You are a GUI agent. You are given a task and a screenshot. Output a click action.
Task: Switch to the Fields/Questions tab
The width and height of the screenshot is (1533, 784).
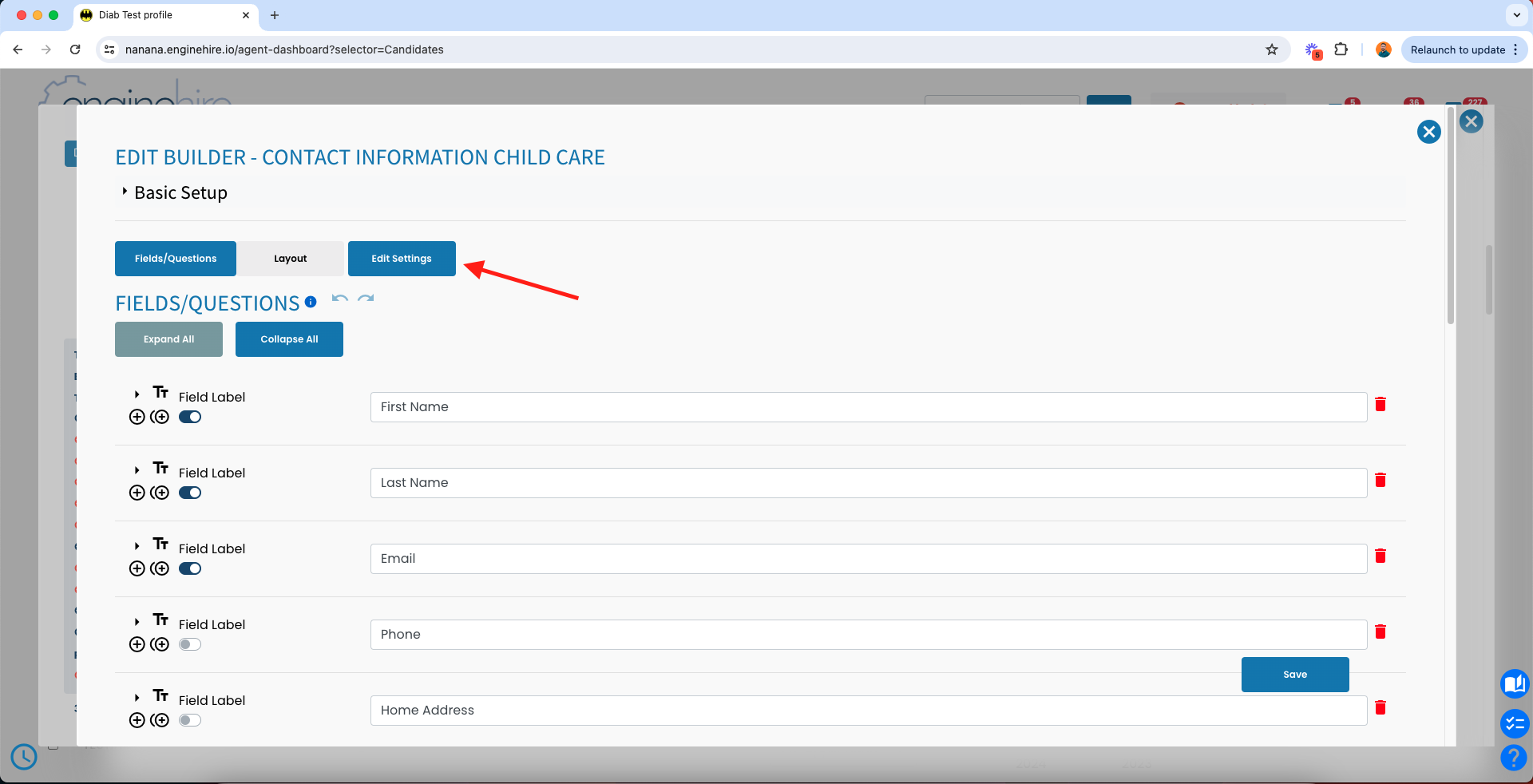point(176,259)
